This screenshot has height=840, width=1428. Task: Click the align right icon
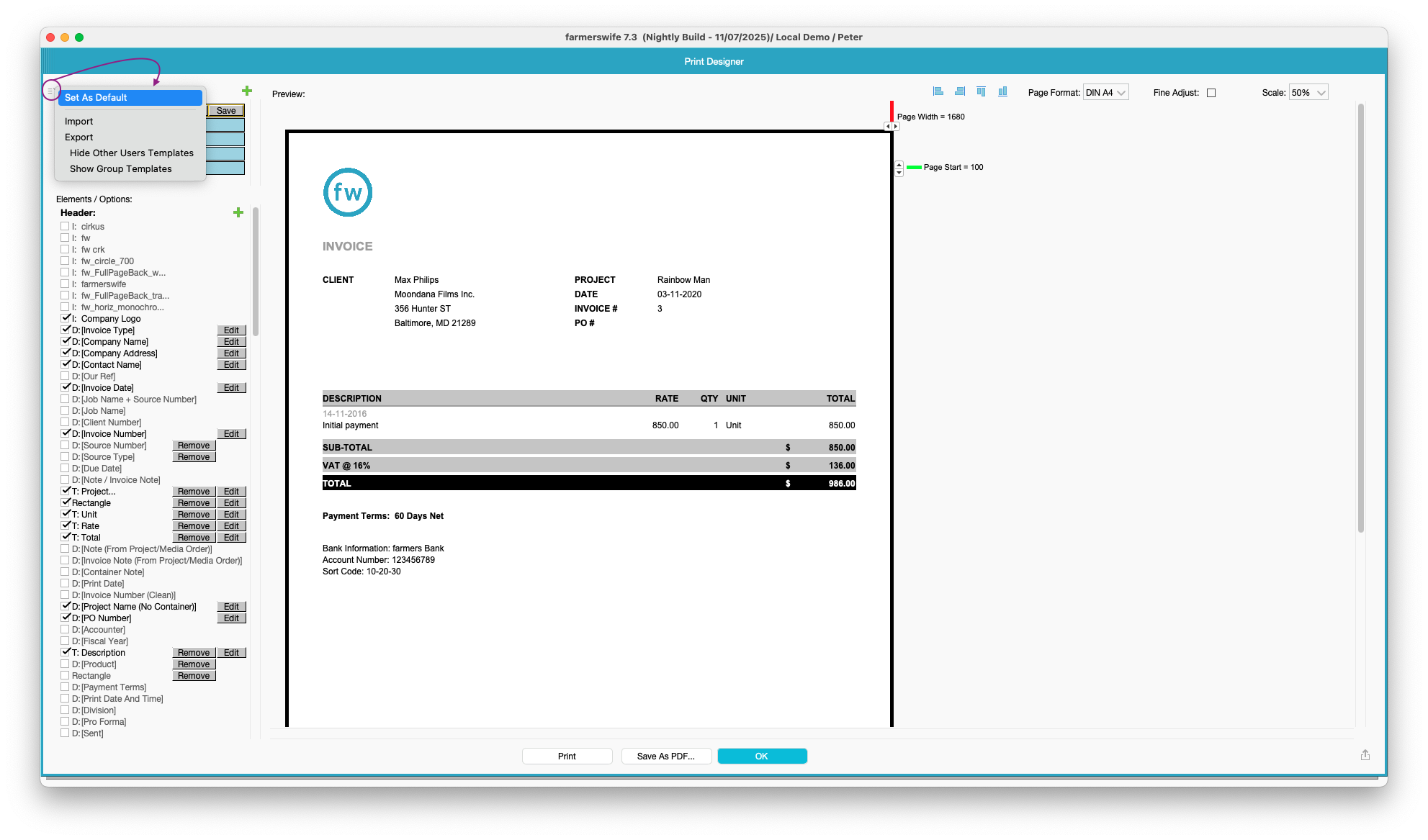point(959,91)
